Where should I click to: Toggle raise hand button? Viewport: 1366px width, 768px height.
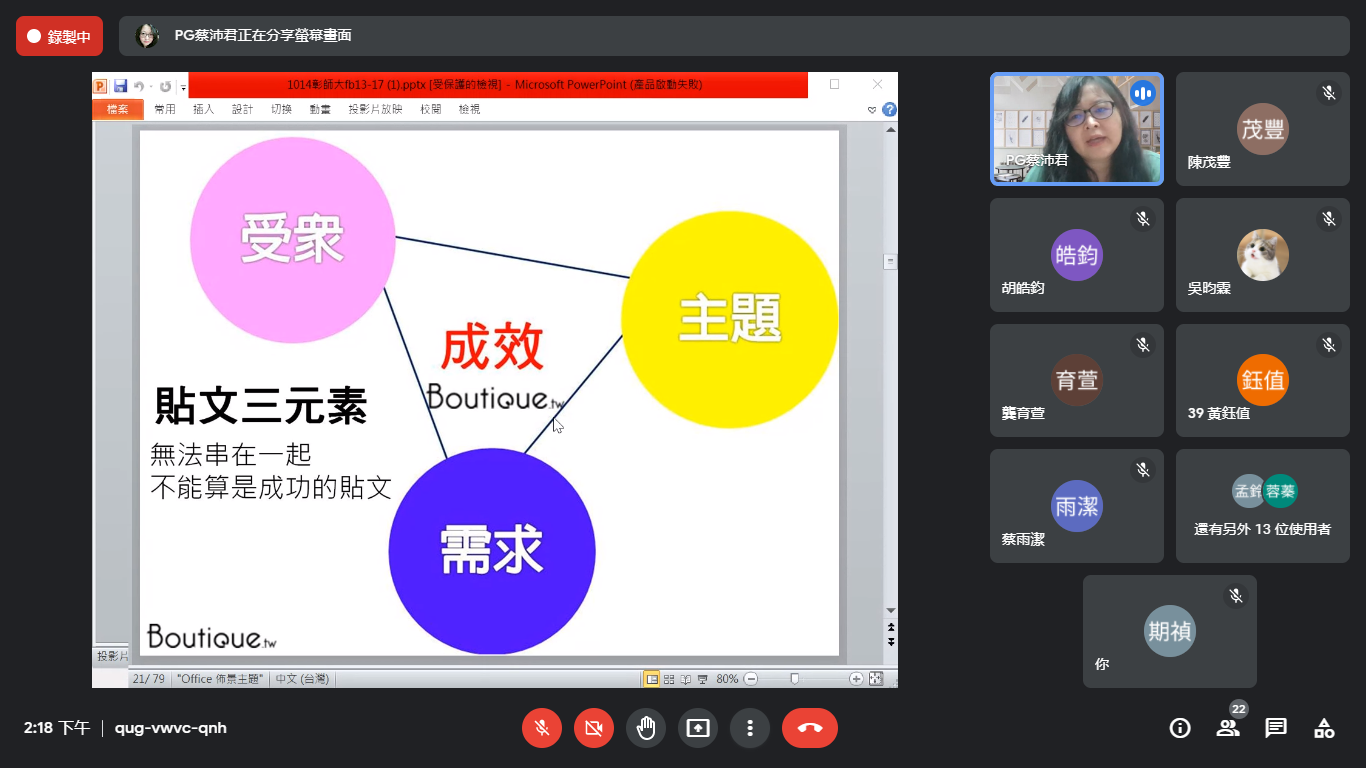click(x=646, y=728)
